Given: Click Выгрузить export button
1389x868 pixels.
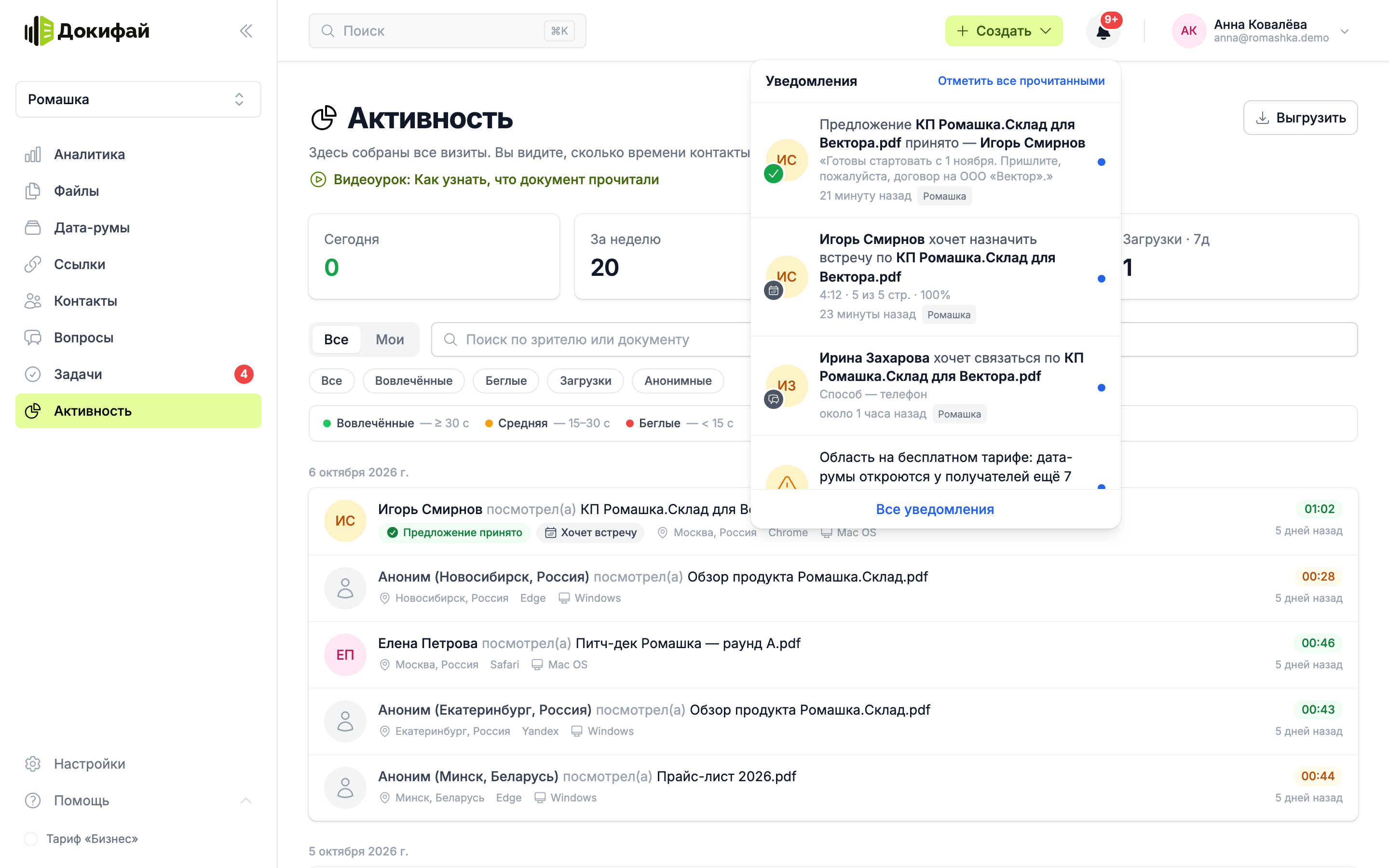Looking at the screenshot, I should click(x=1301, y=118).
